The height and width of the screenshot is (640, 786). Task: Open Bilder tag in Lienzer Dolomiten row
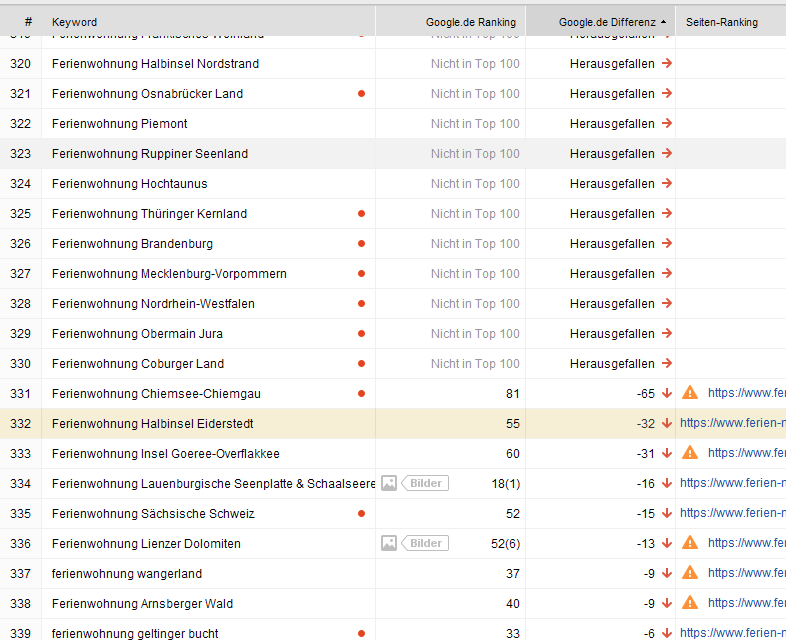(426, 543)
